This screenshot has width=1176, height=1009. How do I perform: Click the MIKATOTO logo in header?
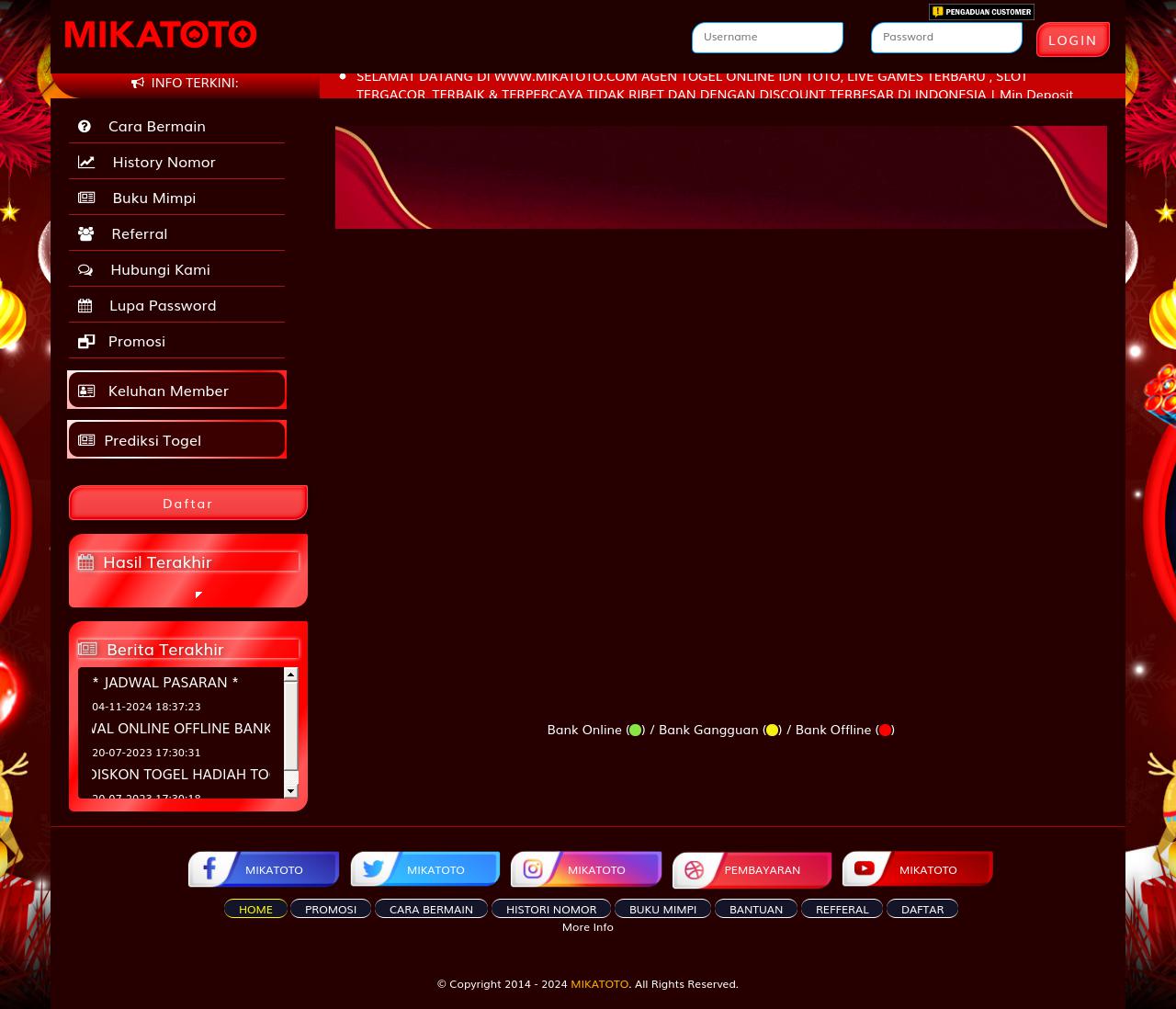click(x=161, y=35)
